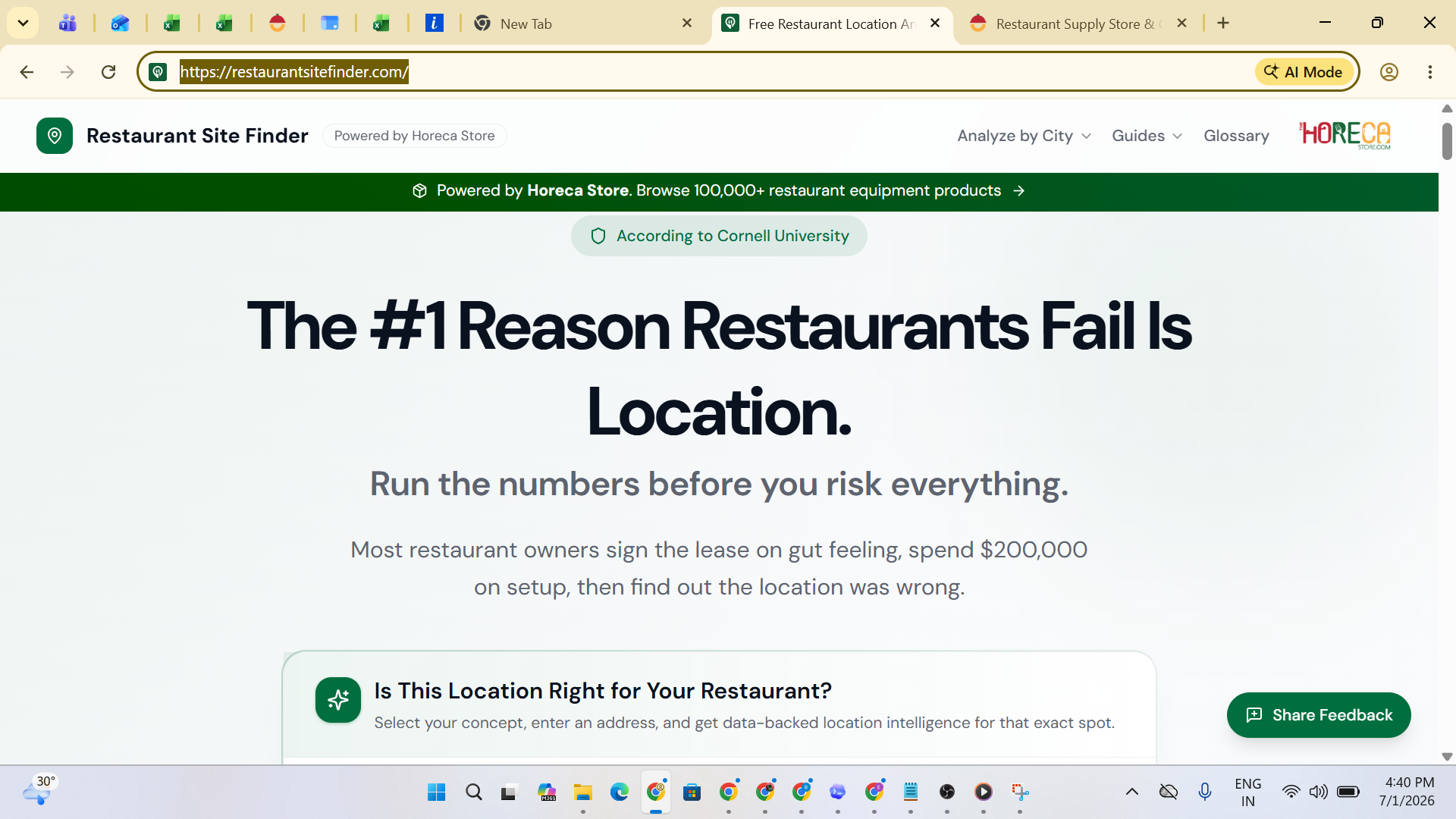
Task: Open the green Horeca Store browse banner
Action: click(x=719, y=191)
